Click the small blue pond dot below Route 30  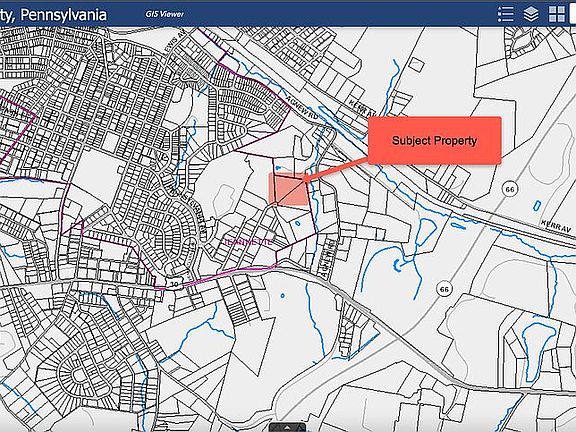[282, 295]
